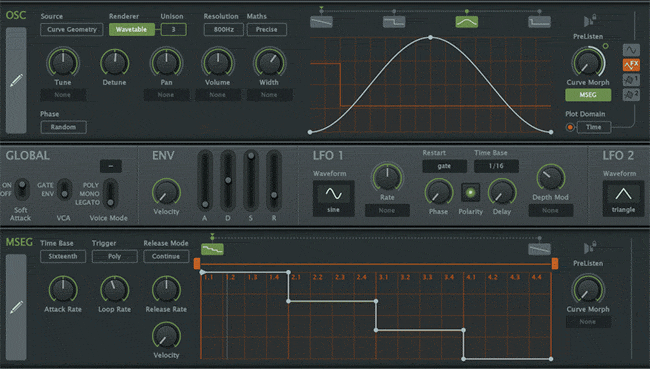Screen dimensions: 650x369
Task: Click the ENV Release slider
Action: pos(274,181)
